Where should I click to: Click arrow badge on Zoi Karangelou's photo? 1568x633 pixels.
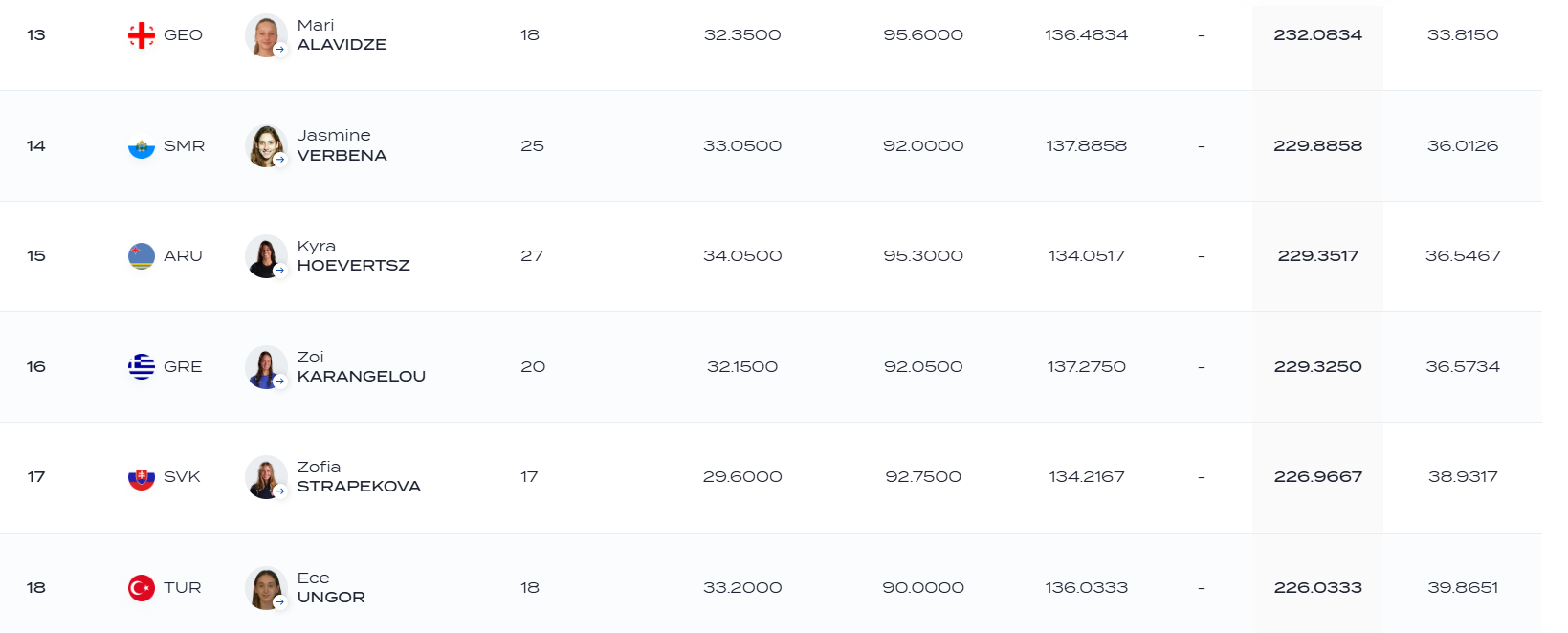click(x=280, y=382)
